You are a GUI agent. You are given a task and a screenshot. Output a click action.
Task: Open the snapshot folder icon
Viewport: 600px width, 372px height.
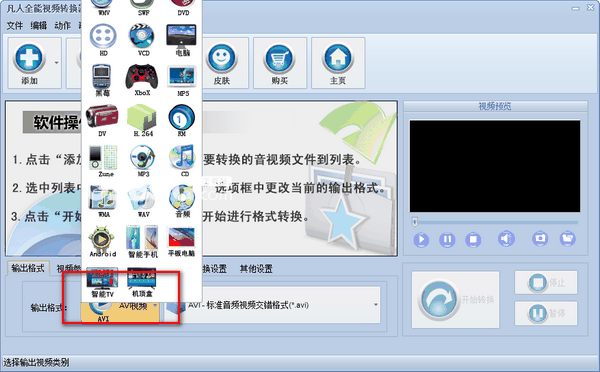[x=567, y=238]
